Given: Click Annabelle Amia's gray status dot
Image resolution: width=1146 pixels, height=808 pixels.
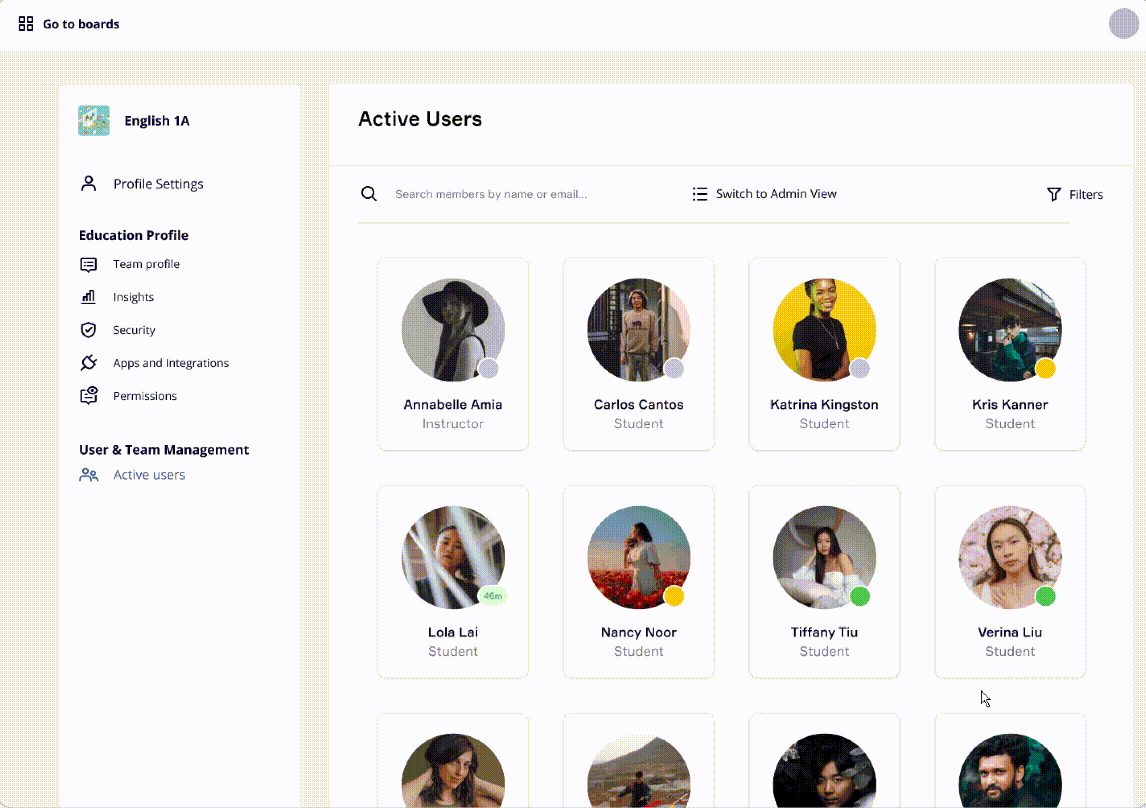Looking at the screenshot, I should pyautogui.click(x=488, y=368).
